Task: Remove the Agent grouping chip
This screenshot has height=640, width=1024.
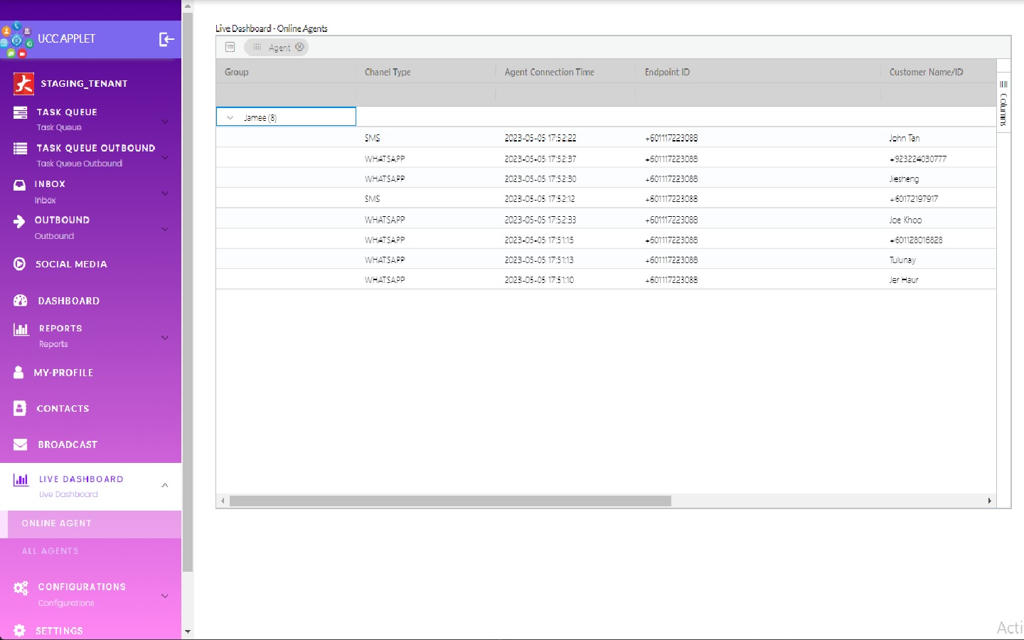Action: pos(300,47)
